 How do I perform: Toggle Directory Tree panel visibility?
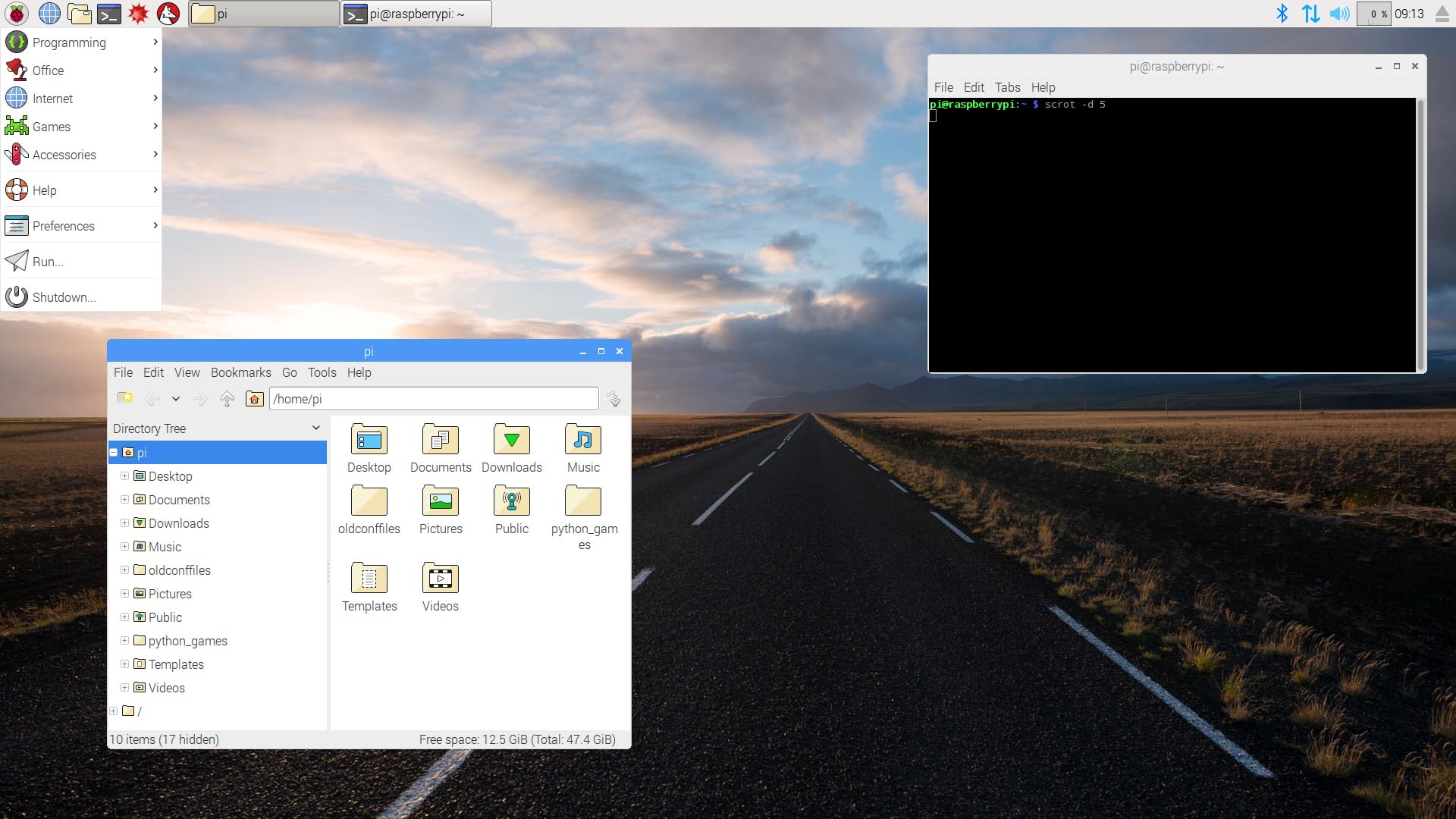pyautogui.click(x=316, y=428)
